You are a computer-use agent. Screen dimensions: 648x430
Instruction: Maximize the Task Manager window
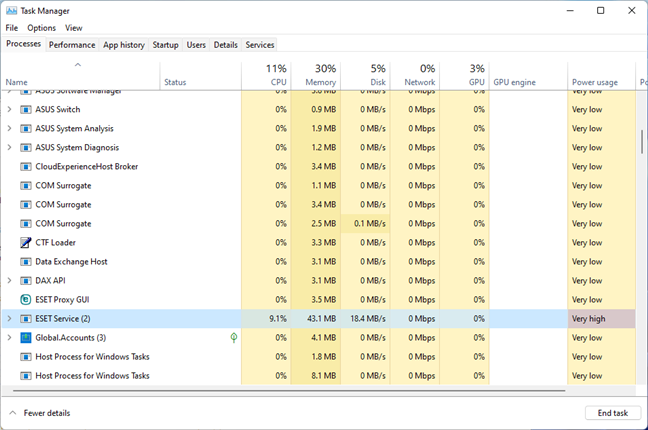(x=600, y=11)
